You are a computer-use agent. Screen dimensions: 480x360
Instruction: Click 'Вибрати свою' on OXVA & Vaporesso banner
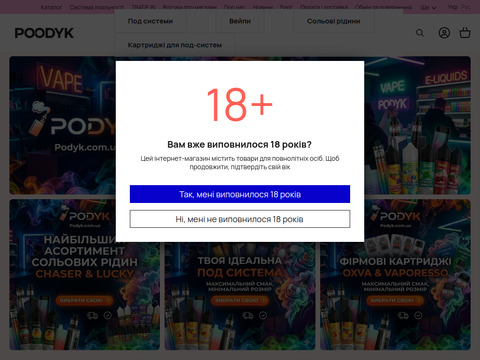point(395,300)
